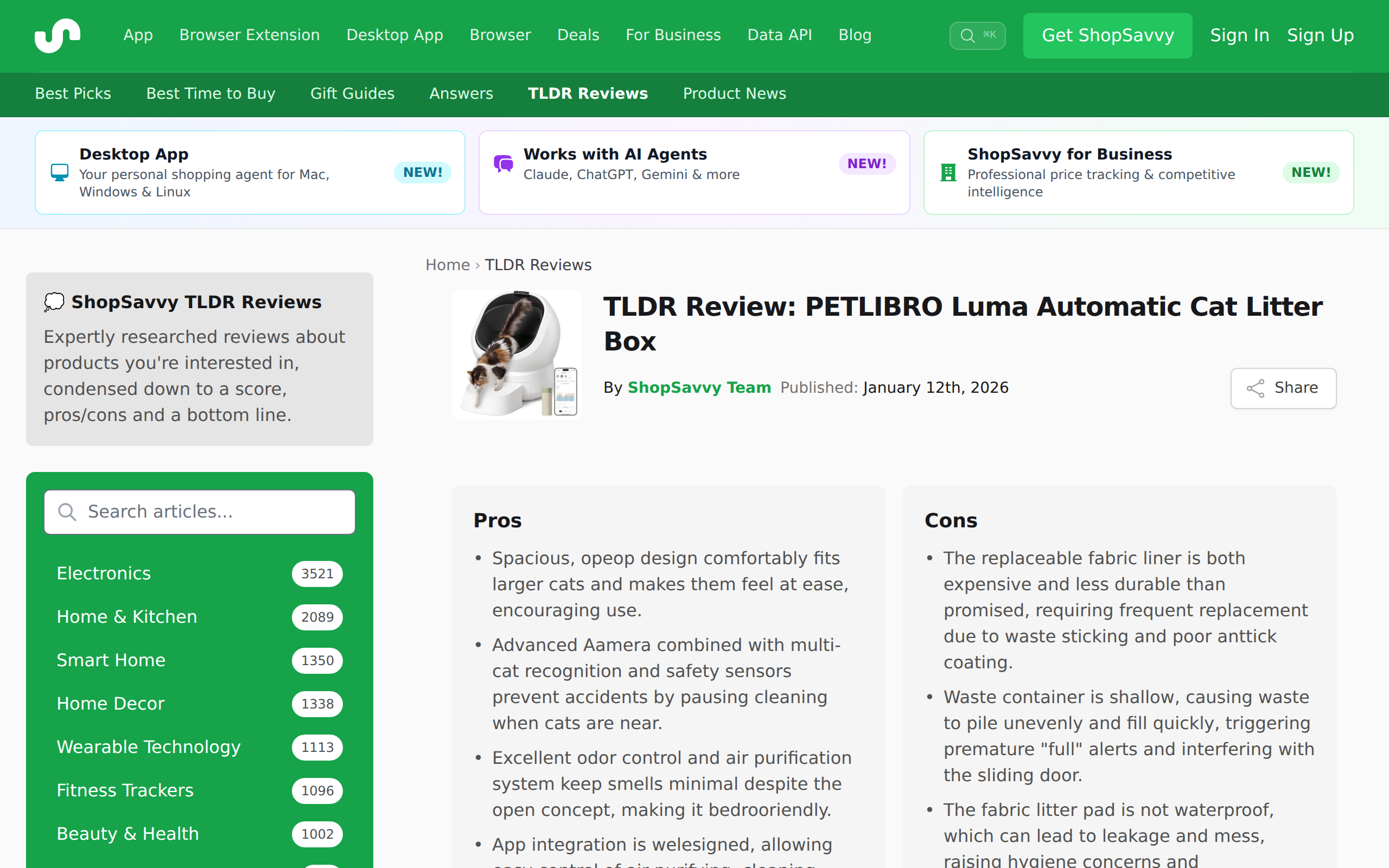Open the Desktop App promo card

[x=250, y=172]
